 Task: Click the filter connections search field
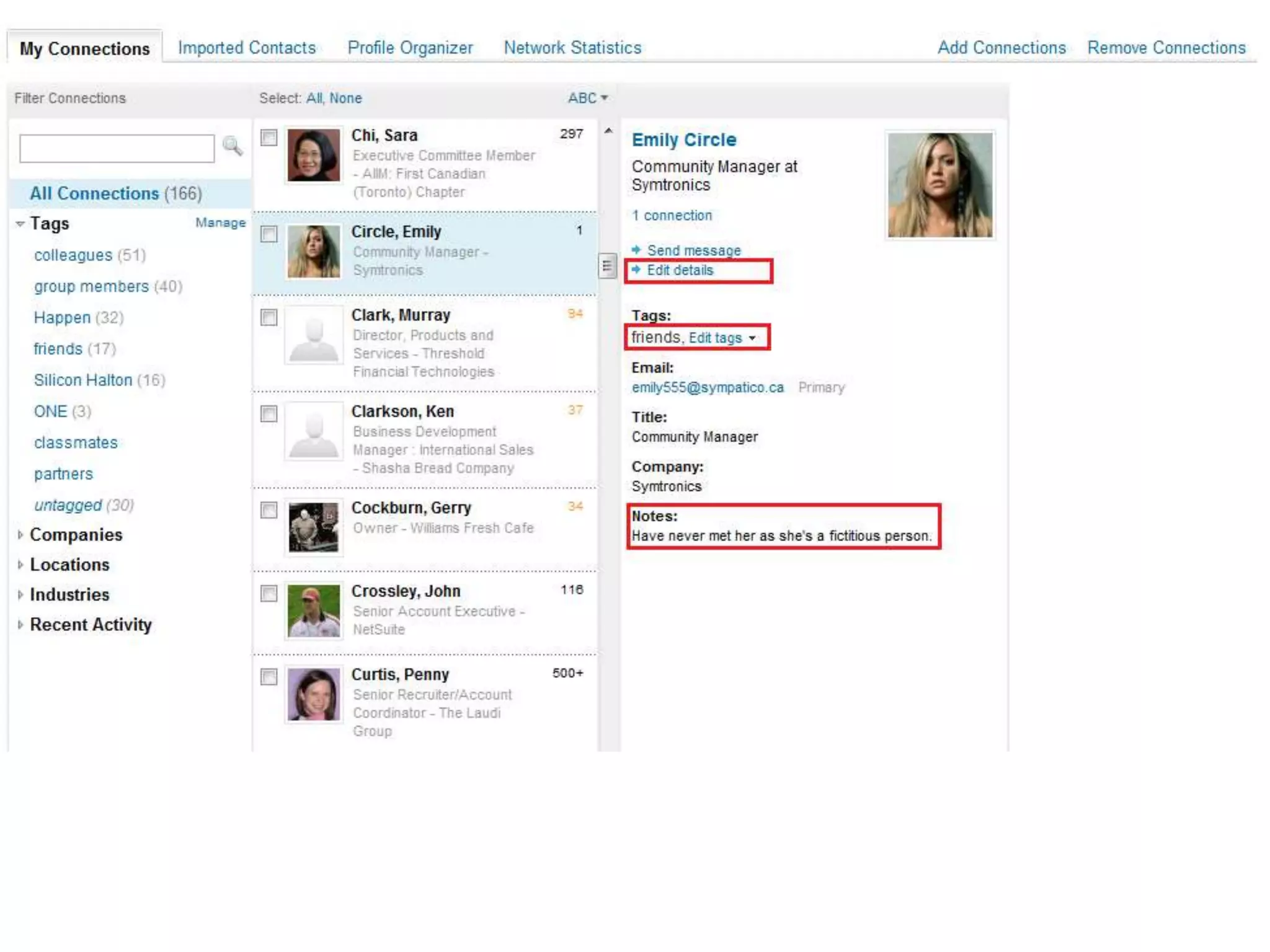click(x=117, y=149)
